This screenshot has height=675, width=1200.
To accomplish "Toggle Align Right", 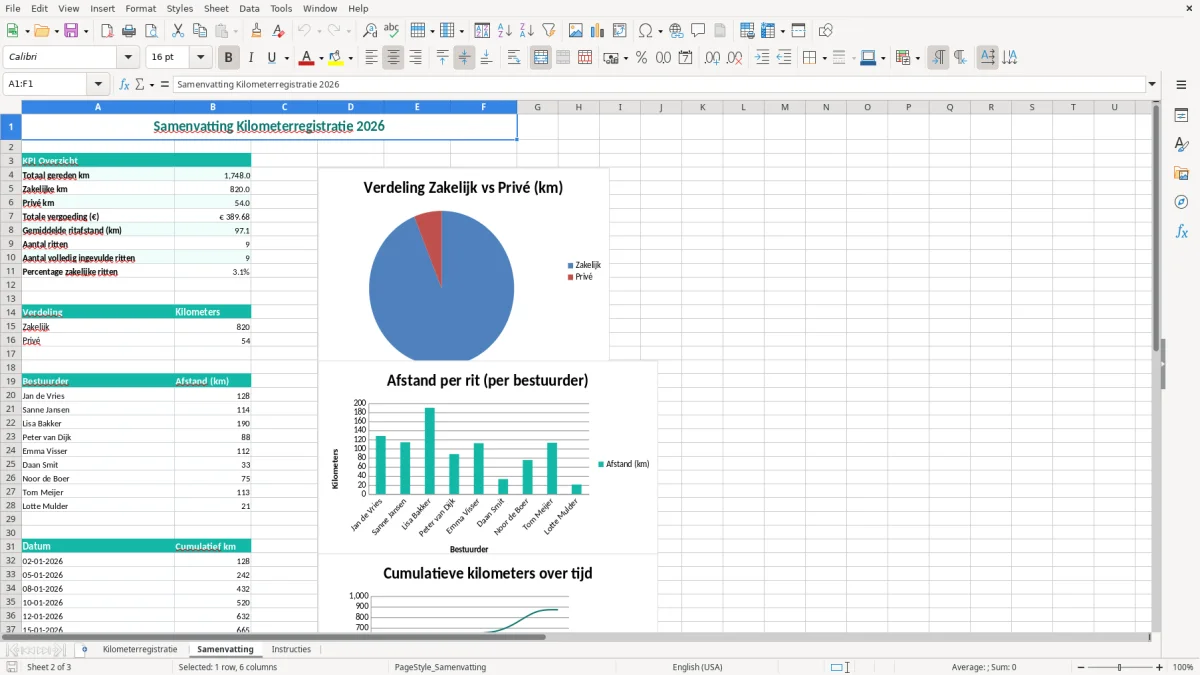I will [415, 58].
